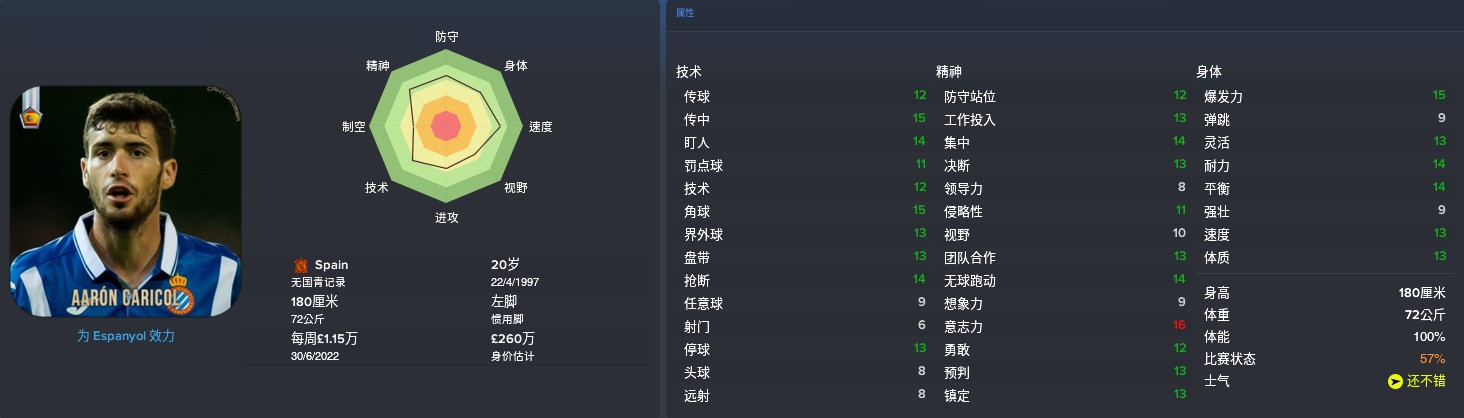
Task: Click the 比赛状态 57% value
Action: coord(1433,359)
